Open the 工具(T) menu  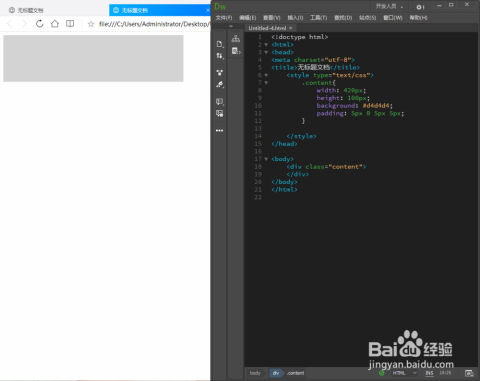point(319,18)
